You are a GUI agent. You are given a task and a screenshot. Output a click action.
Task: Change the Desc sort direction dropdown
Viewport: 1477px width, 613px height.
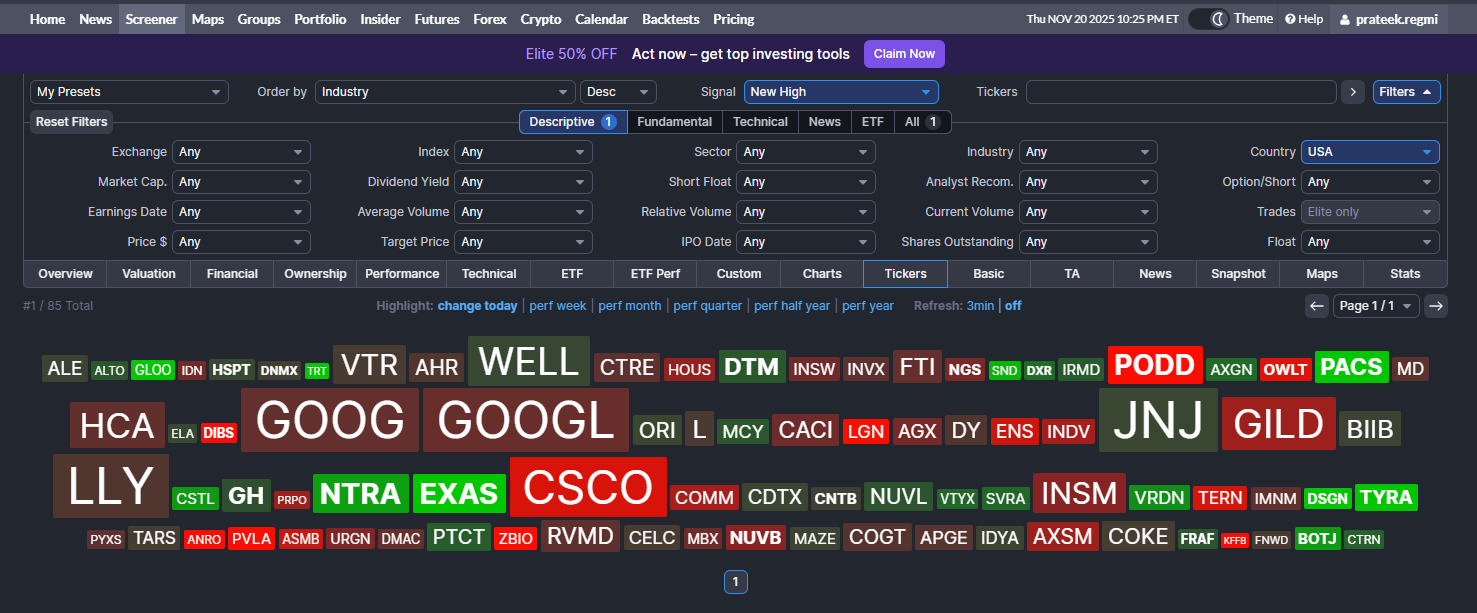click(618, 92)
